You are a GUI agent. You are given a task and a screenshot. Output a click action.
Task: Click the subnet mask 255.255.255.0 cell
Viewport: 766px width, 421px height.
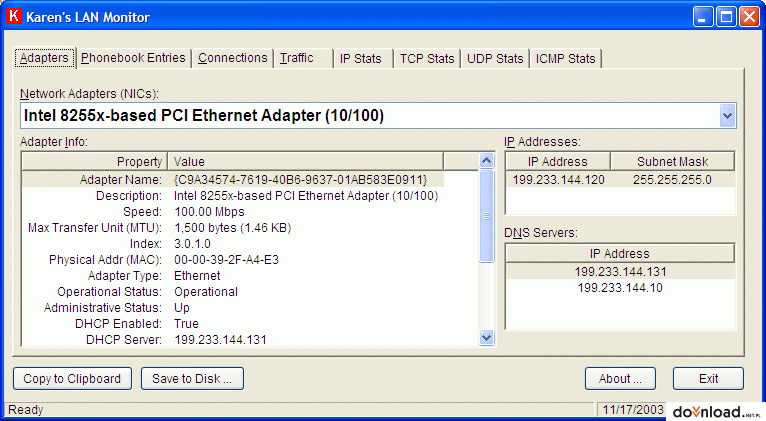(672, 180)
